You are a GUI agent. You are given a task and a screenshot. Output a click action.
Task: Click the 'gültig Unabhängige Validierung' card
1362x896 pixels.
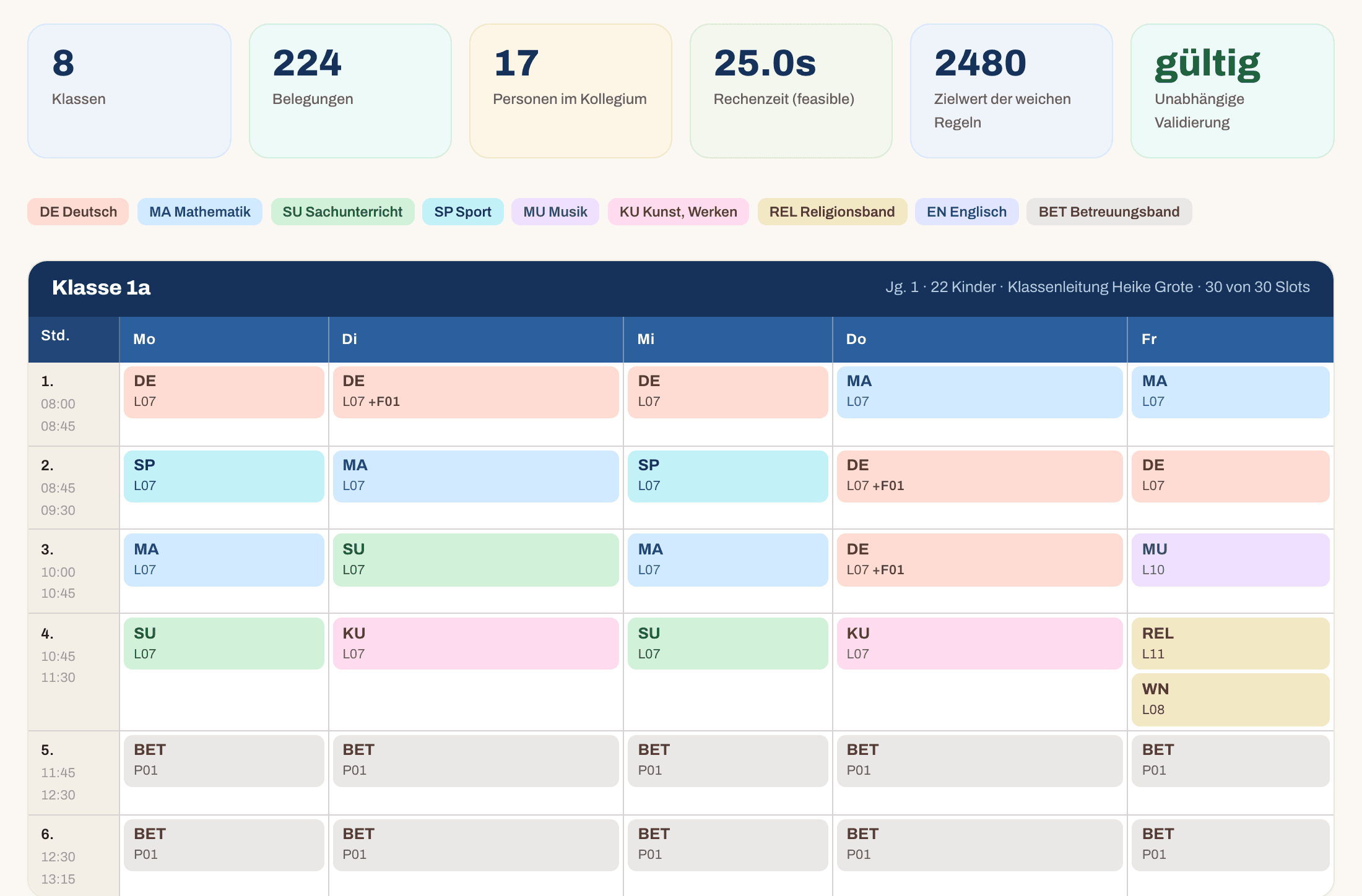click(x=1232, y=91)
